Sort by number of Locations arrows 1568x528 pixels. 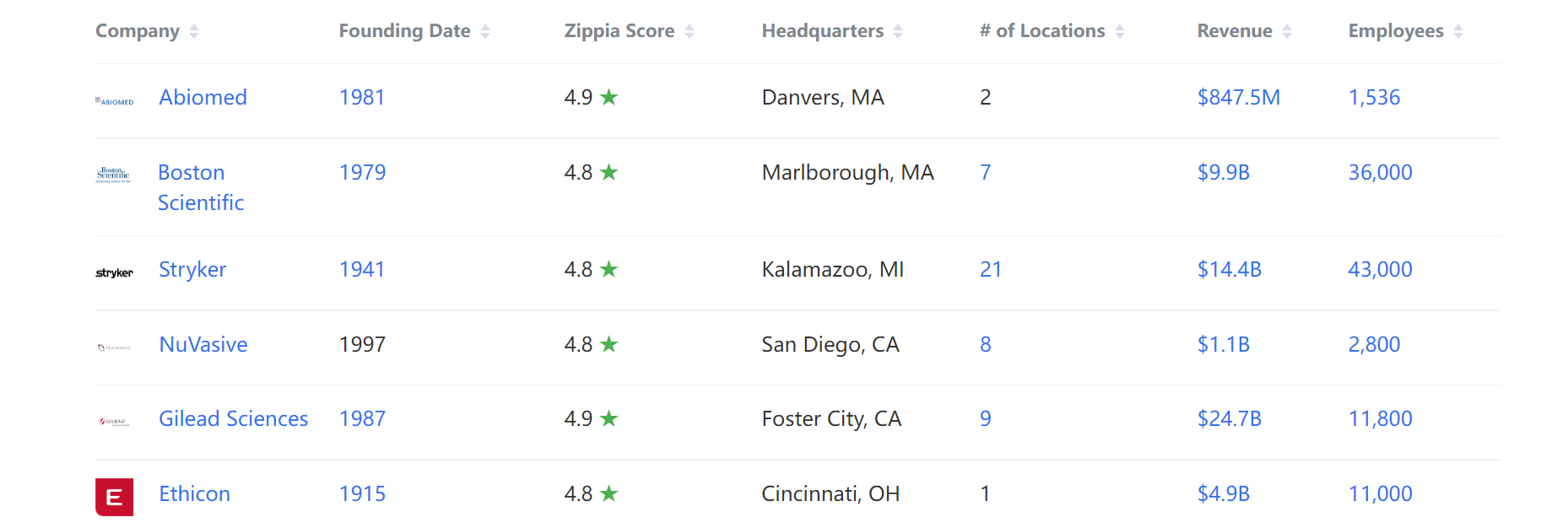tap(1120, 31)
